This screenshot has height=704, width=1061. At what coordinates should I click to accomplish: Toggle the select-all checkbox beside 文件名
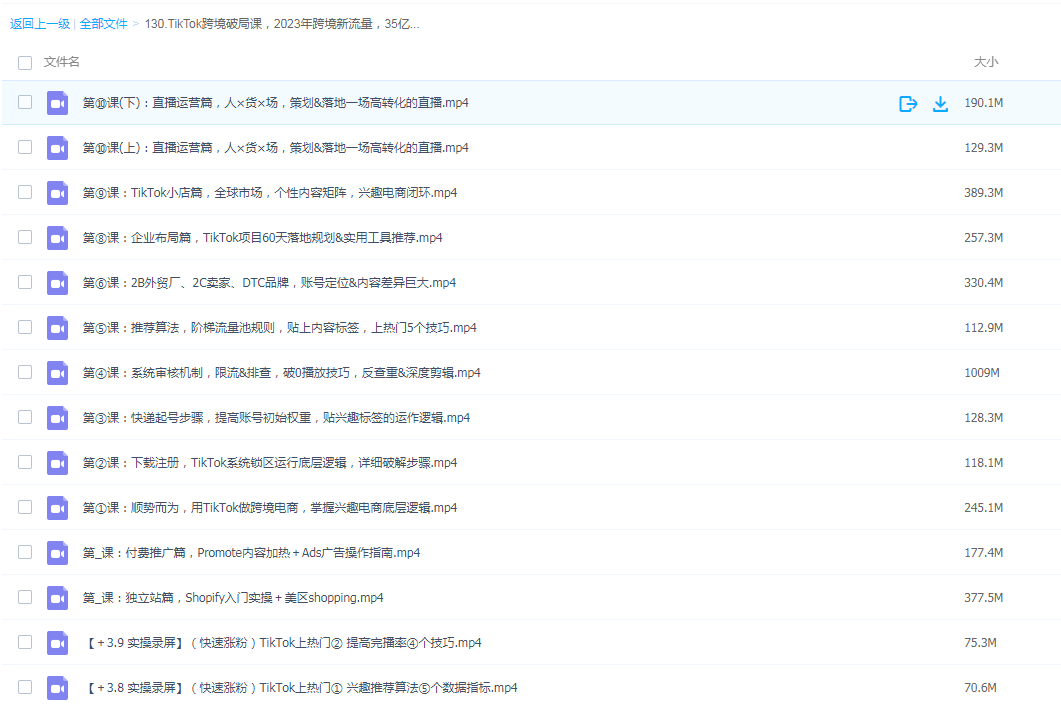coord(25,63)
